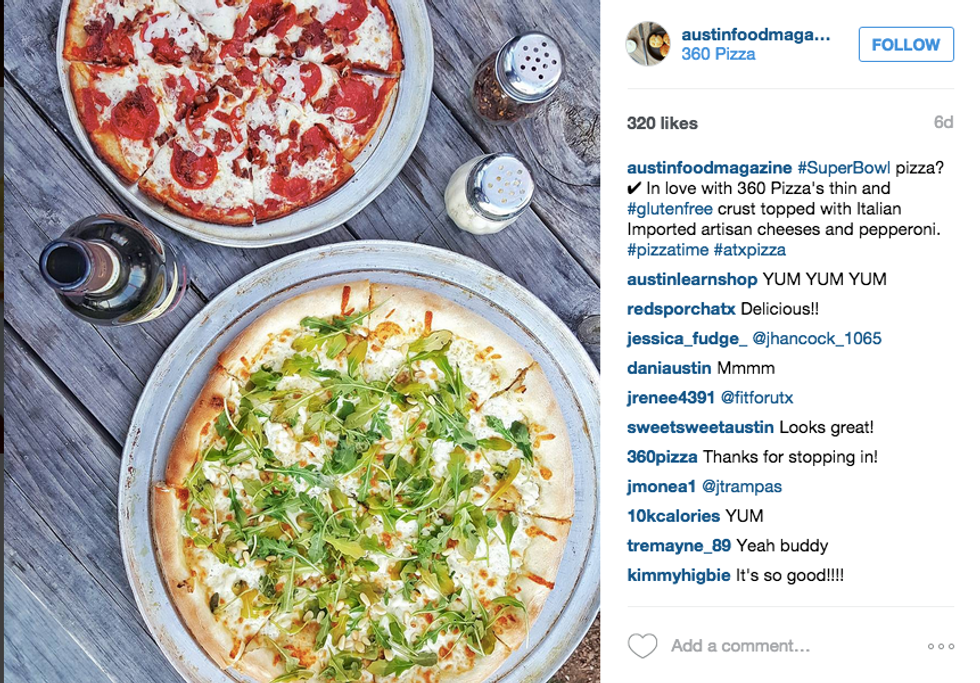
Task: Click the pizza photo
Action: (302, 341)
